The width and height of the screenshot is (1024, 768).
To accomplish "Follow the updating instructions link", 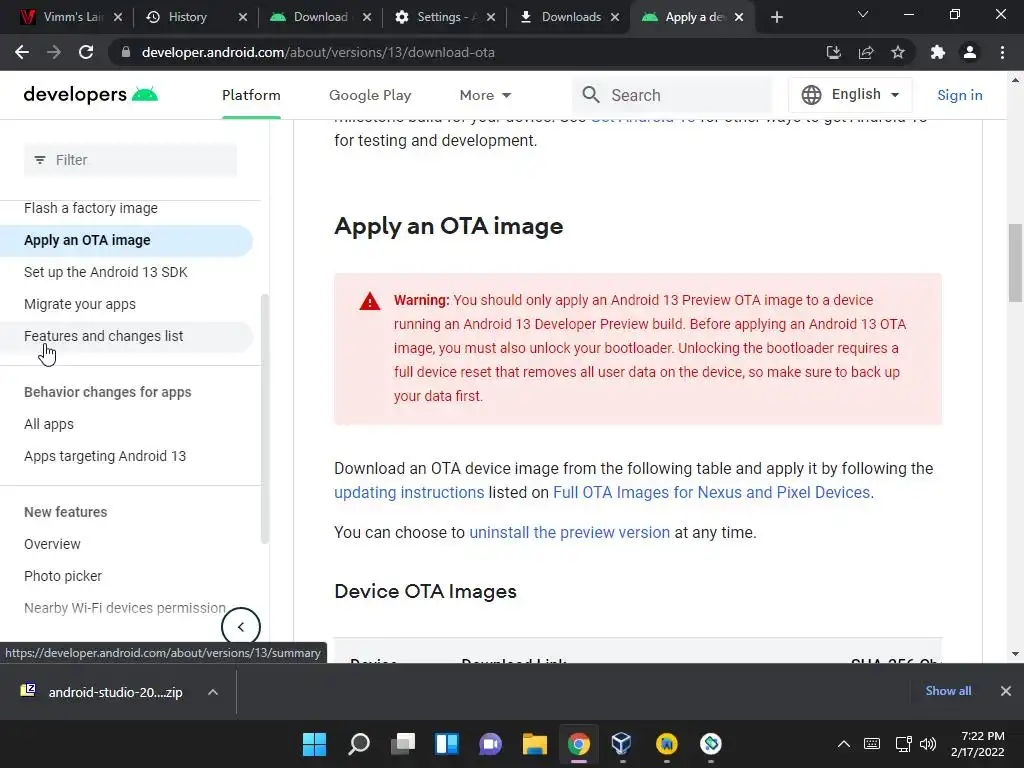I will click(409, 492).
